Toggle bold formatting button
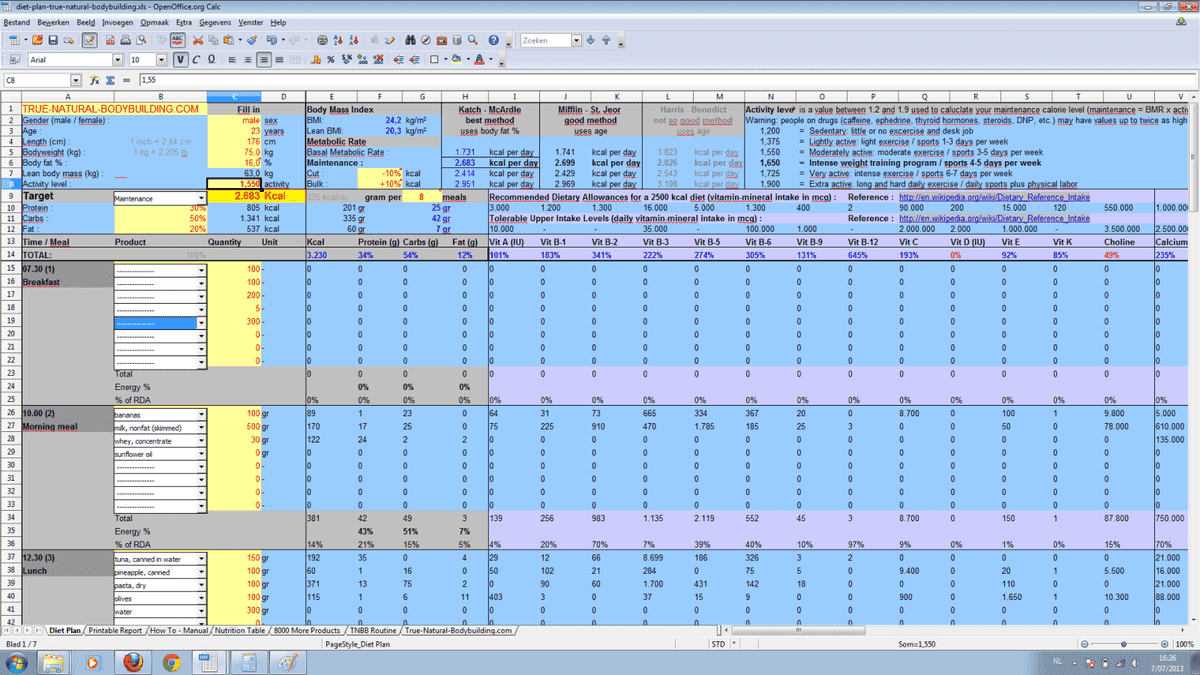The height and width of the screenshot is (675, 1200). [x=180, y=60]
